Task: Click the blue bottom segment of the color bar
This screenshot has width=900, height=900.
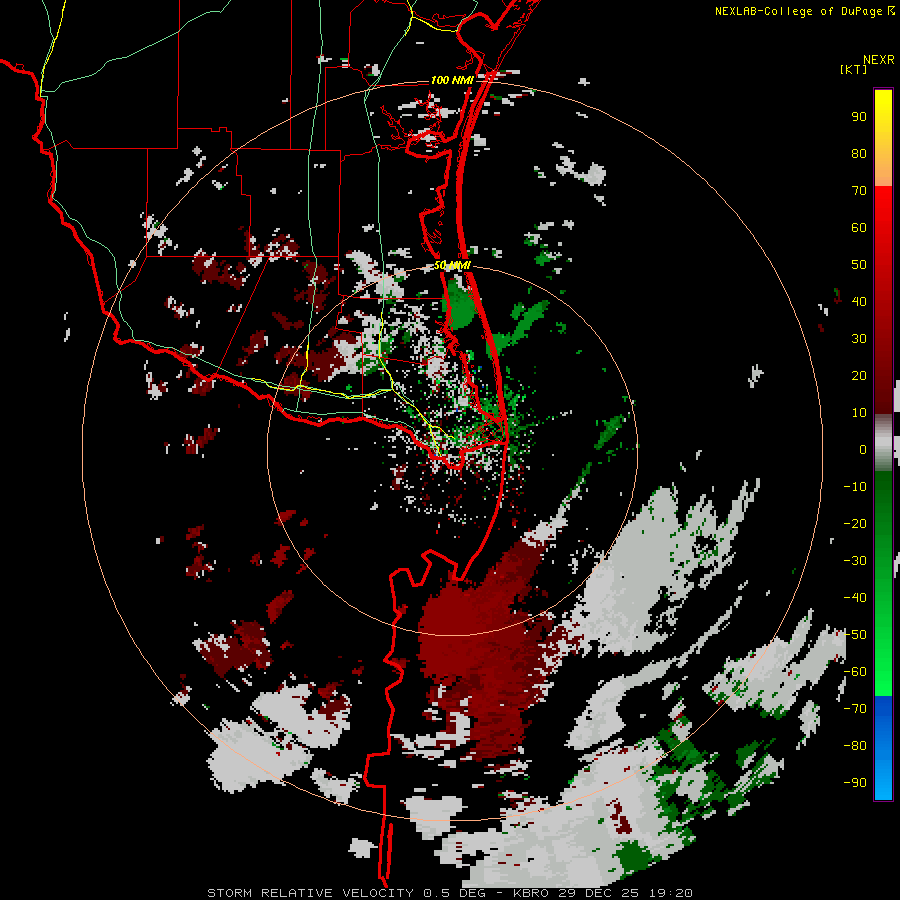Action: (x=883, y=748)
